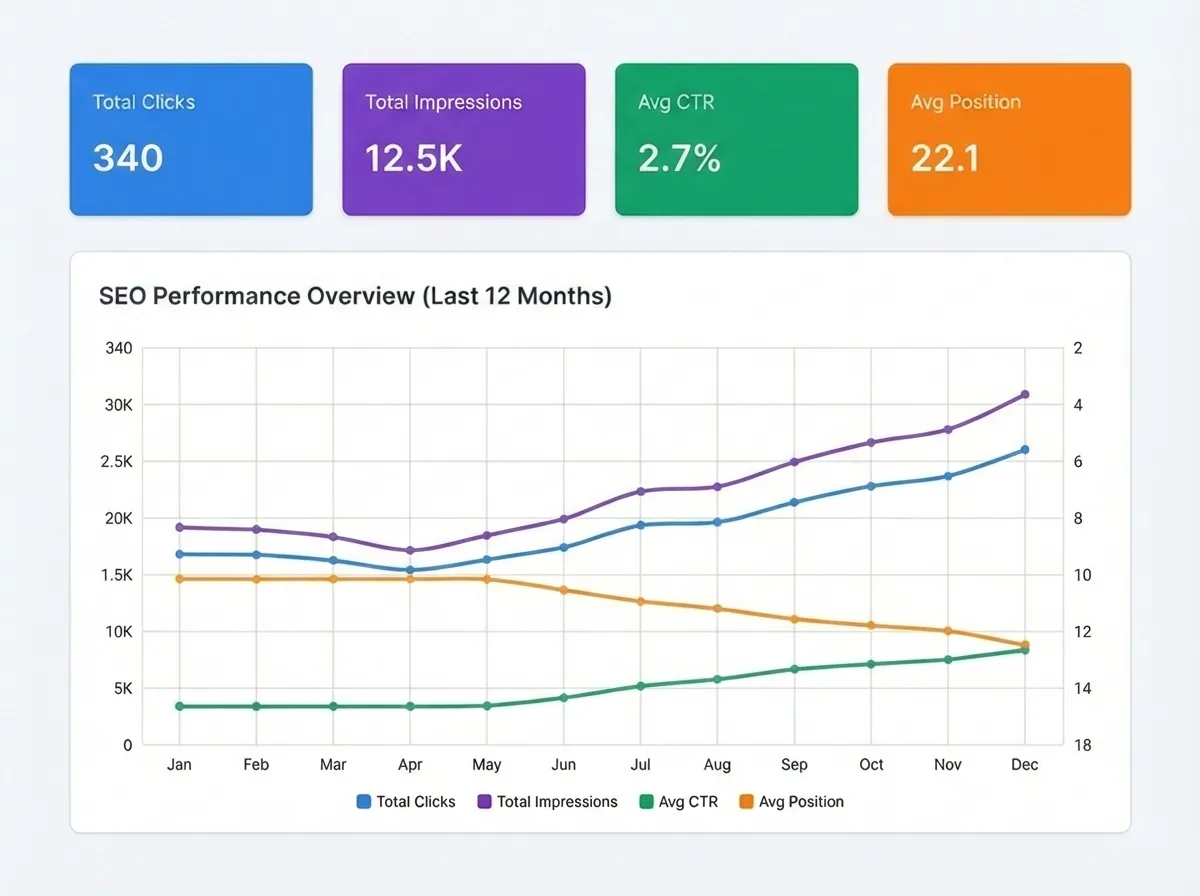Select the April Total Impressions data point
Screen dimensions: 1200x896
410,550
